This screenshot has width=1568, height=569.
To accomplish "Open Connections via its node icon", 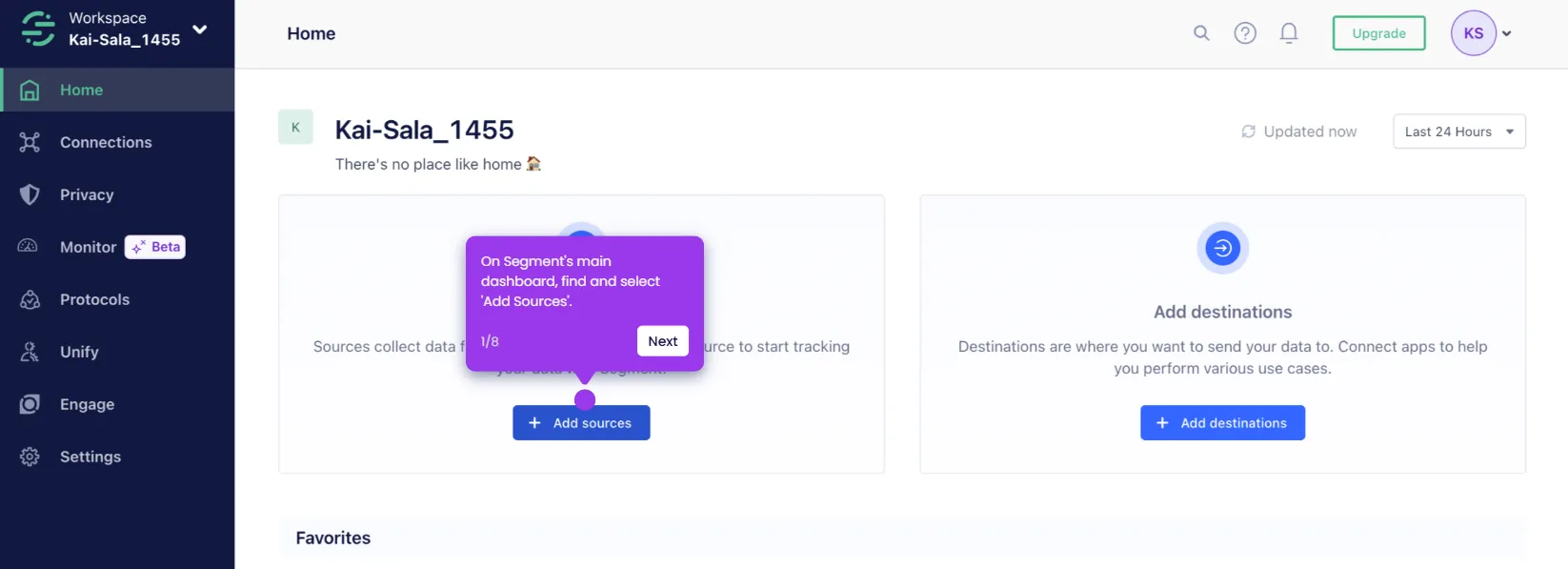I will click(x=30, y=142).
